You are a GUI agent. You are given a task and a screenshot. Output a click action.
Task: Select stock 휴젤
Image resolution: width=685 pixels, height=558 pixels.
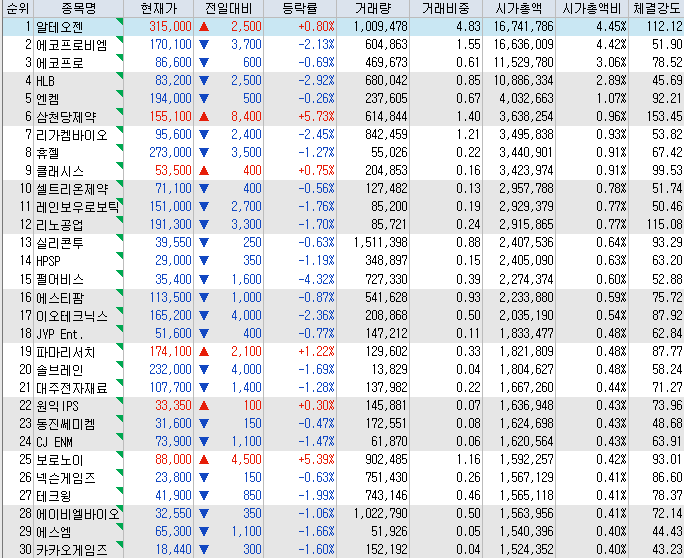pyautogui.click(x=48, y=153)
